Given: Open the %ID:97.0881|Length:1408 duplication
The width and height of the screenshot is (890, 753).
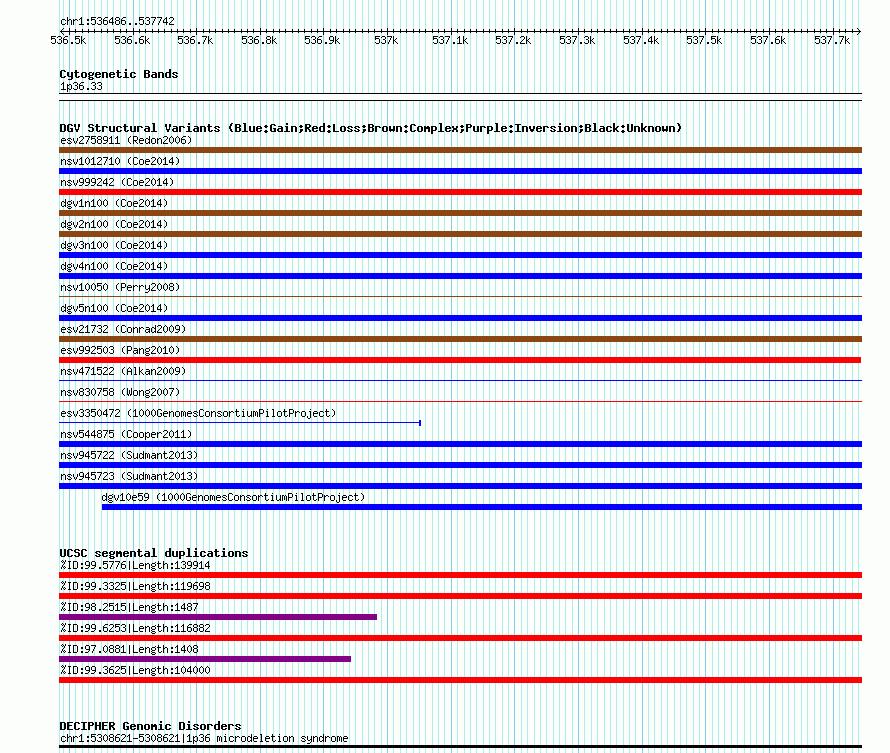Looking at the screenshot, I should coord(129,649).
